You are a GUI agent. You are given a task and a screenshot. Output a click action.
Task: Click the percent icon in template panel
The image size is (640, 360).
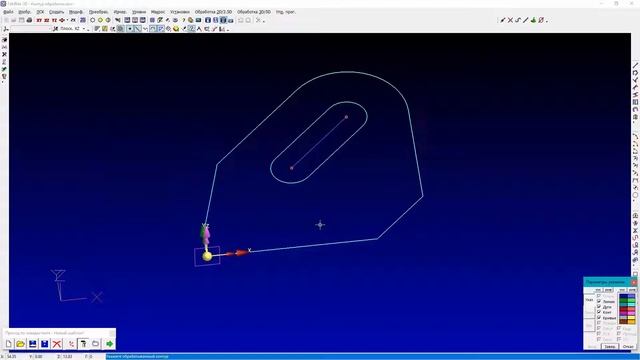(71, 344)
